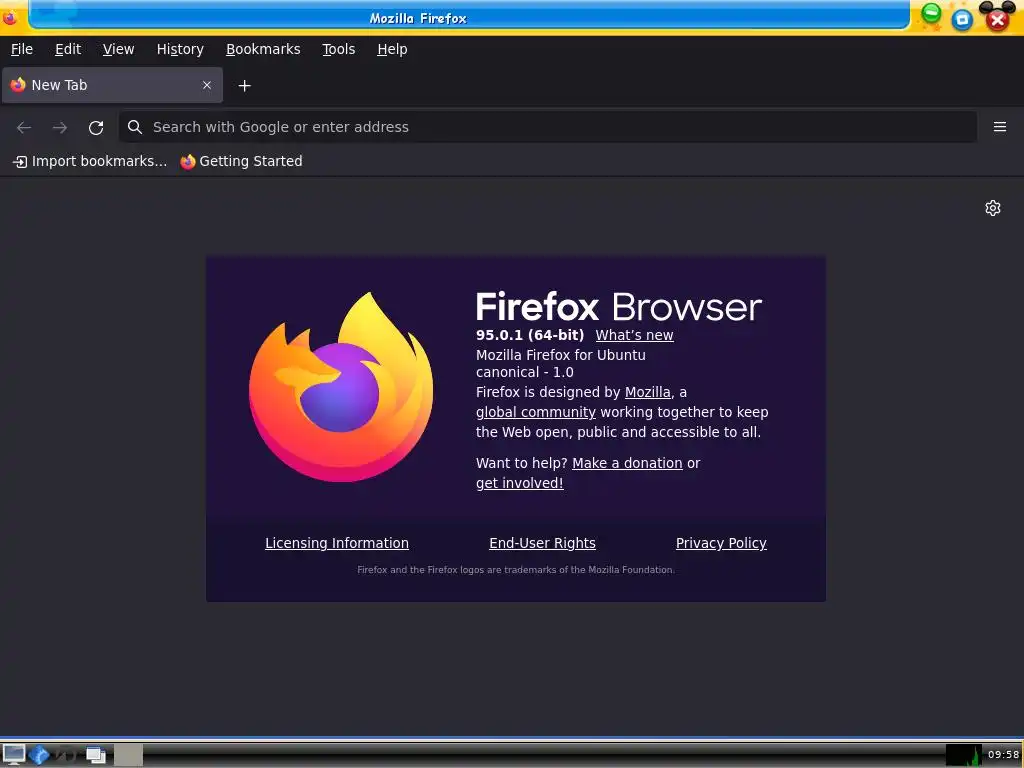Viewport: 1024px width, 768px height.
Task: Open the Tools menu
Action: click(x=338, y=49)
